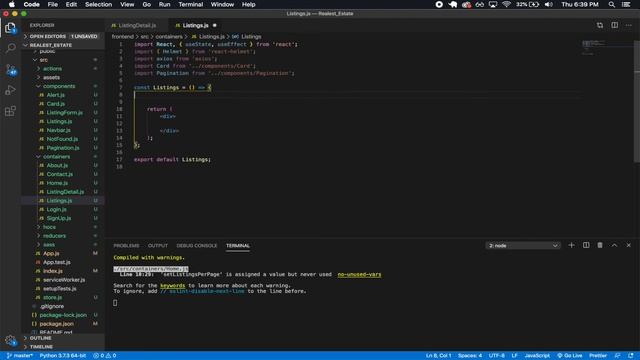
Task: Open errors and warnings count in status bar
Action: coord(105,356)
